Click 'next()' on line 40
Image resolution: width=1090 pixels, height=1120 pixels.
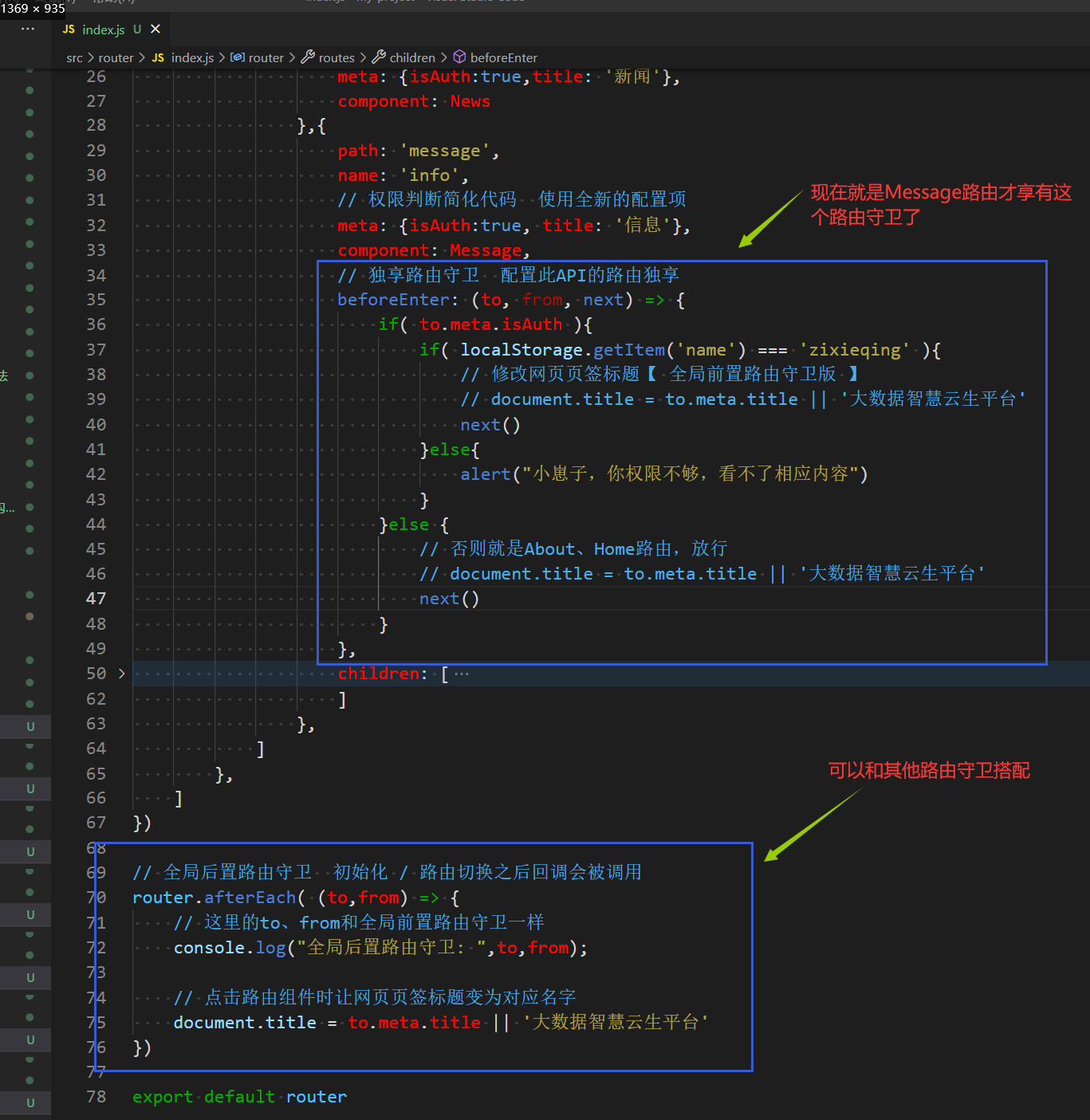pos(490,425)
